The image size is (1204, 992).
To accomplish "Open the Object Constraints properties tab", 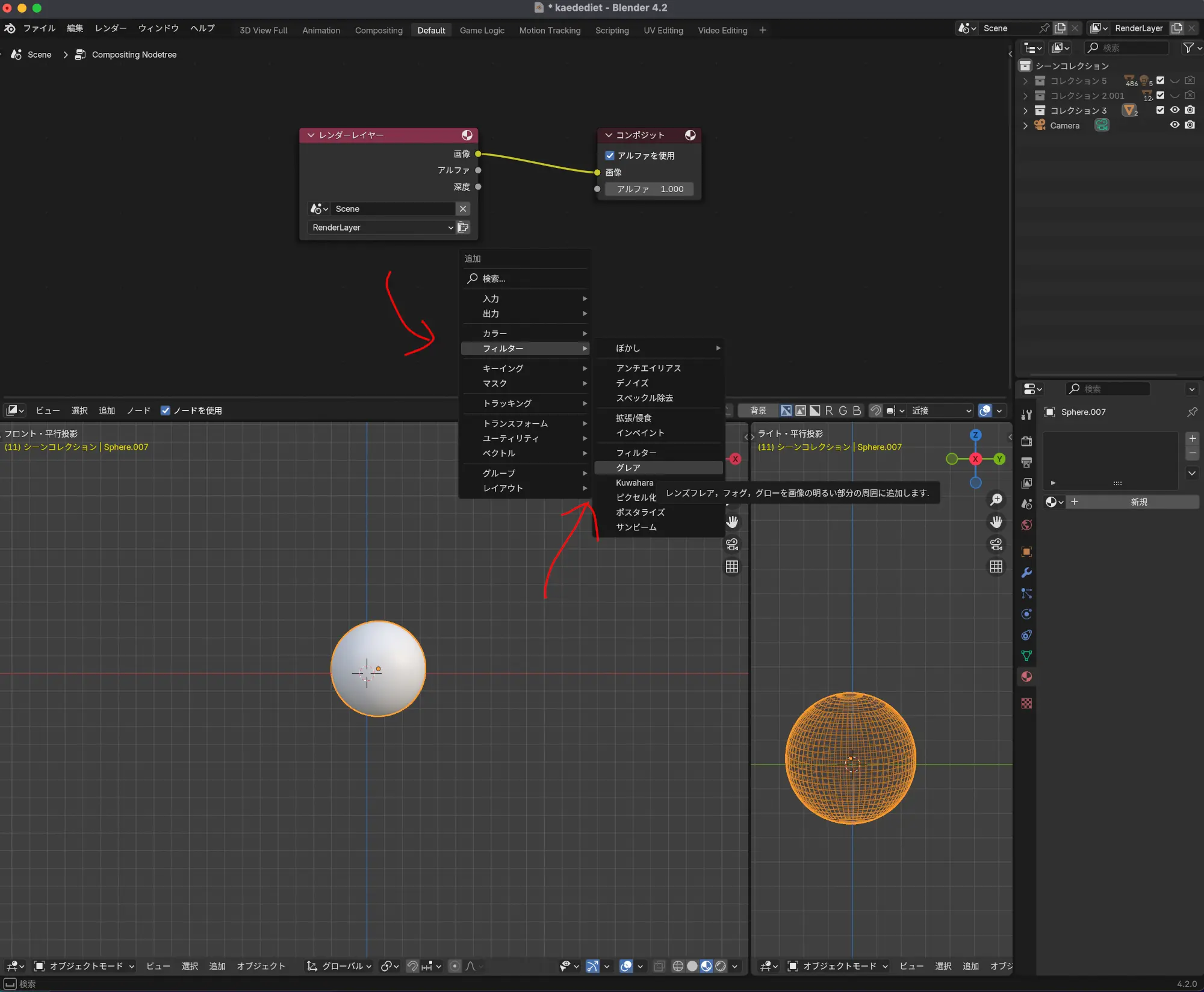I will click(1026, 635).
